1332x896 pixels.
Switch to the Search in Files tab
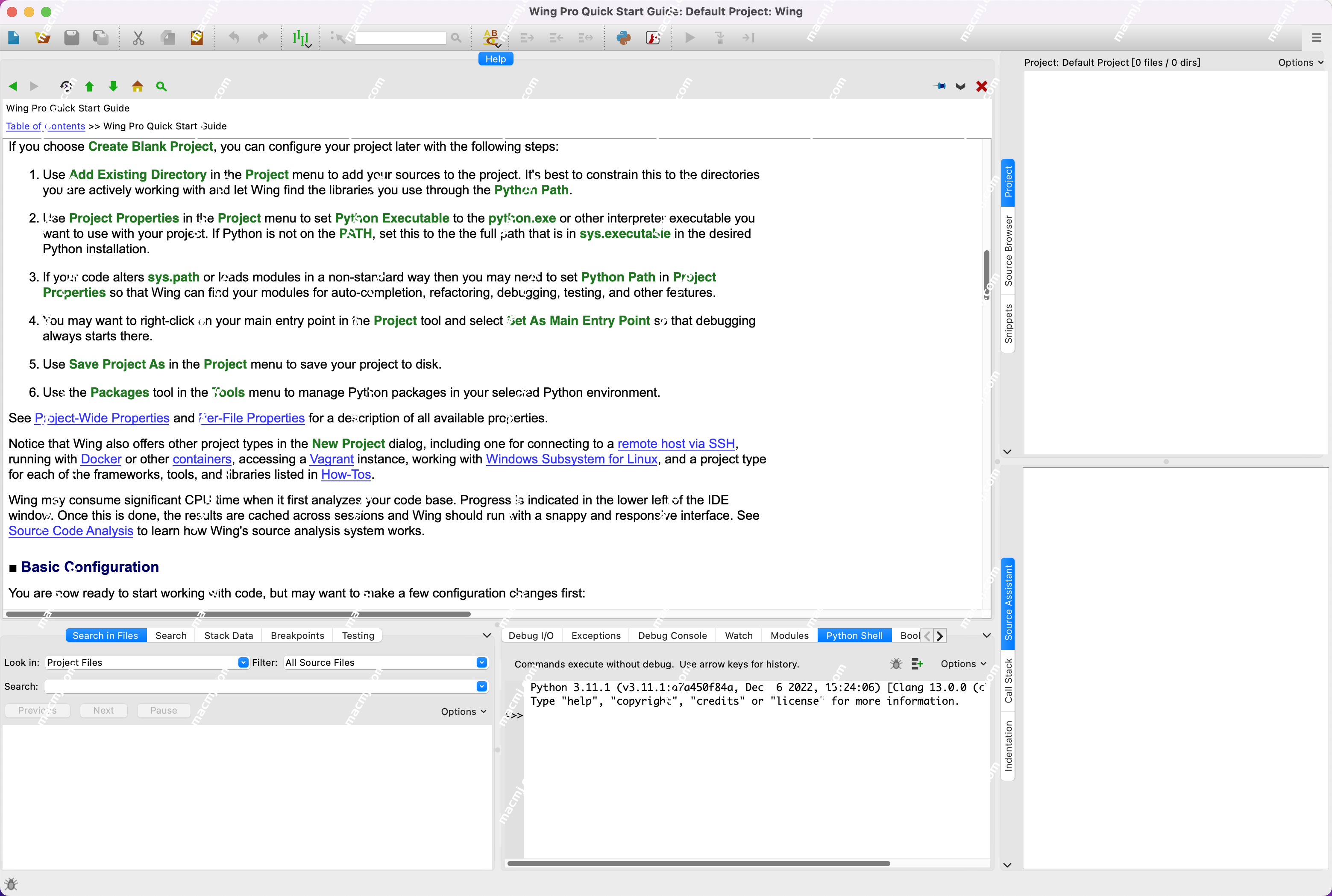click(x=106, y=635)
